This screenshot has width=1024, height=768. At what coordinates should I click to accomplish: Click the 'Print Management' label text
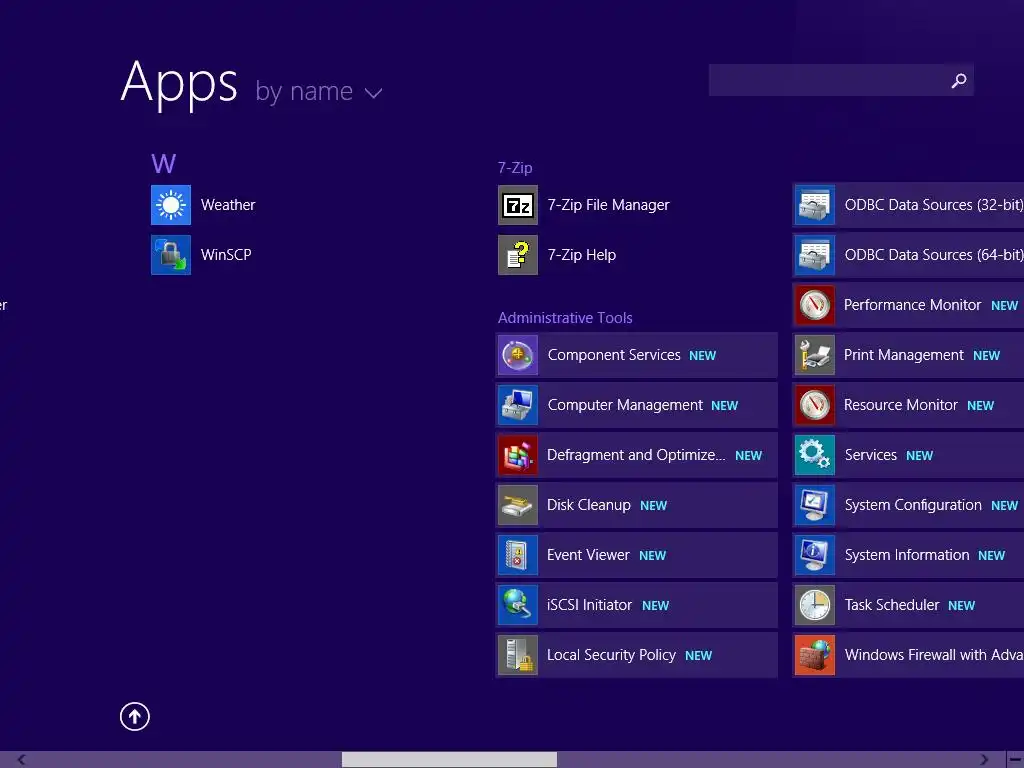coord(904,355)
